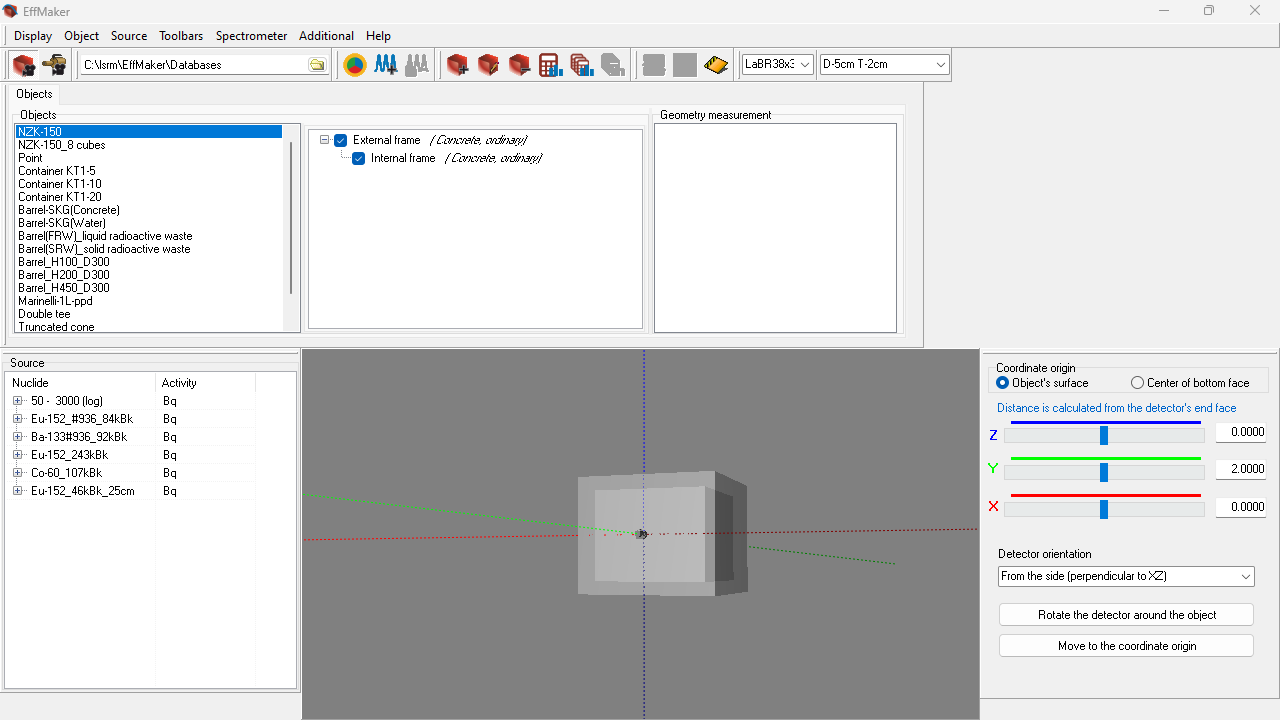
Task: Click Move to the coordinate origin button
Action: [x=1126, y=646]
